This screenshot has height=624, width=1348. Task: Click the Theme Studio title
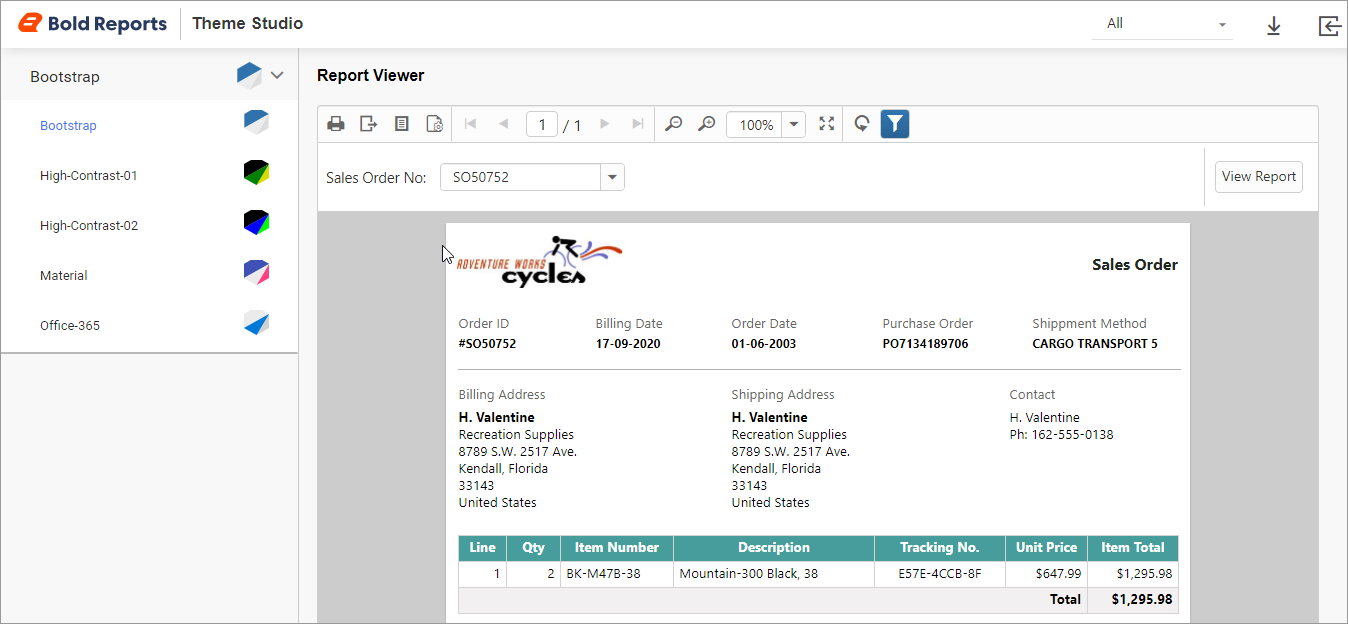248,23
